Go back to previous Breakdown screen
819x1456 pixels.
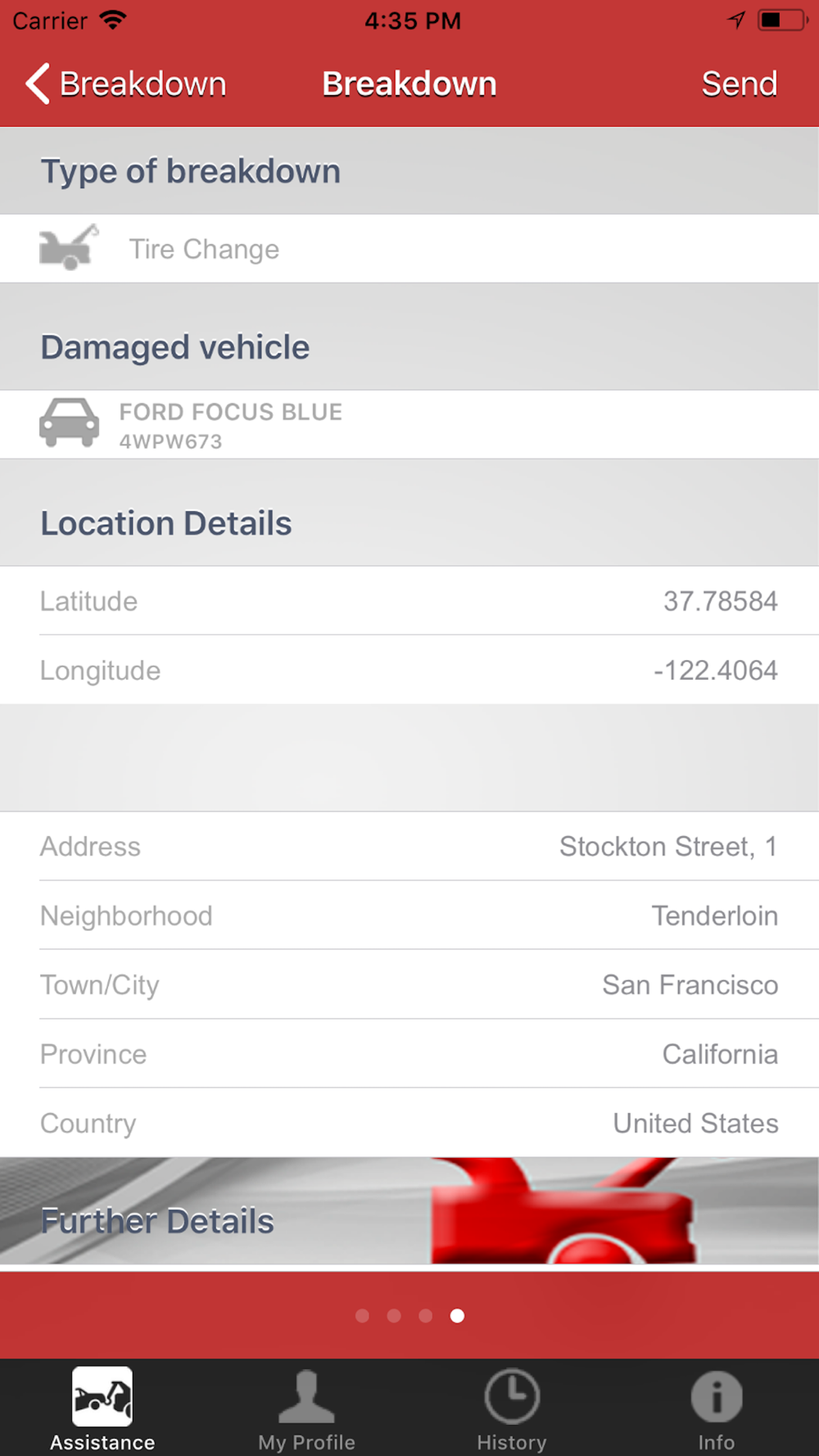pos(125,84)
